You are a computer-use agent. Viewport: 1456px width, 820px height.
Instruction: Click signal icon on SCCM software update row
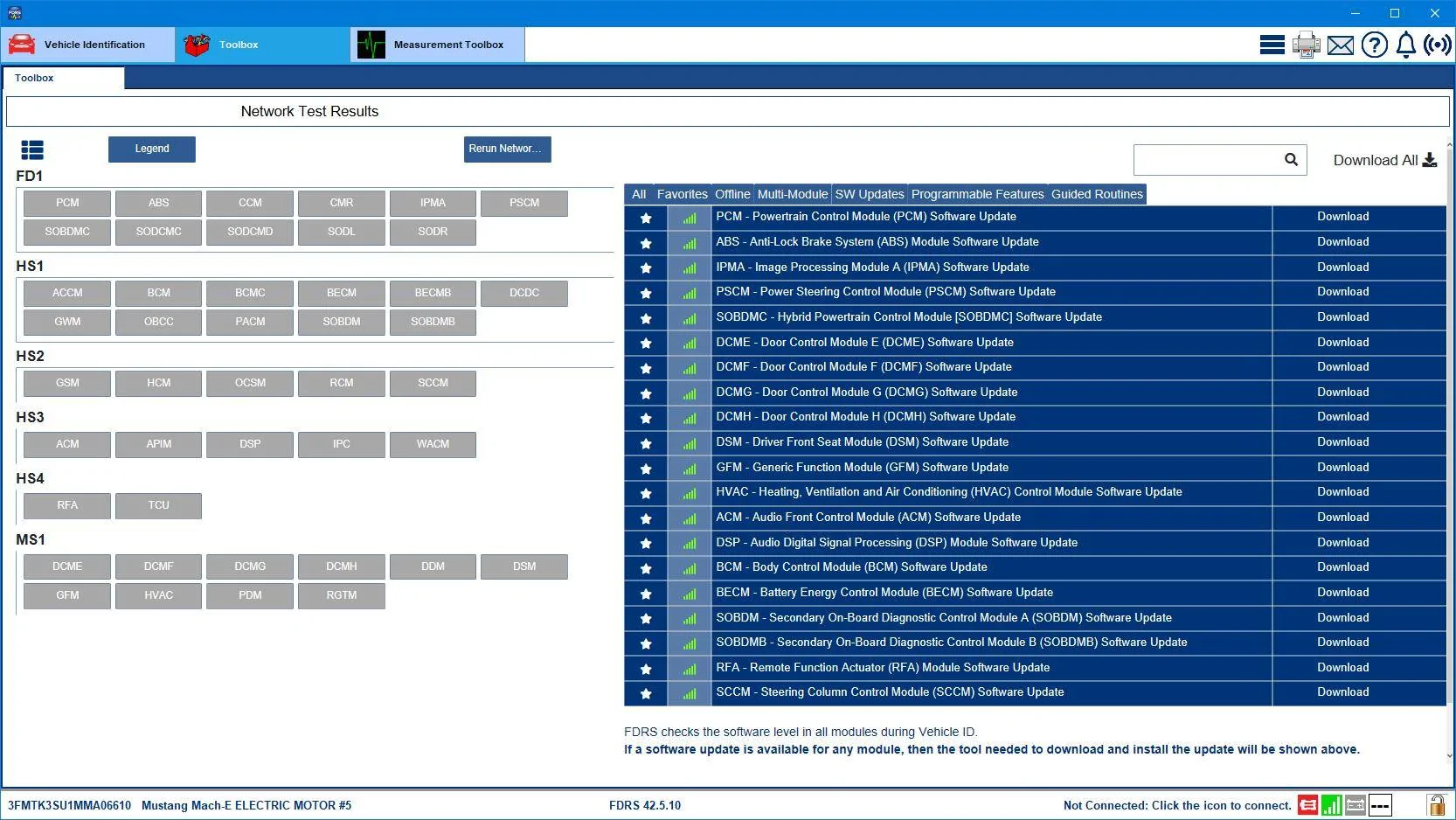coord(690,693)
